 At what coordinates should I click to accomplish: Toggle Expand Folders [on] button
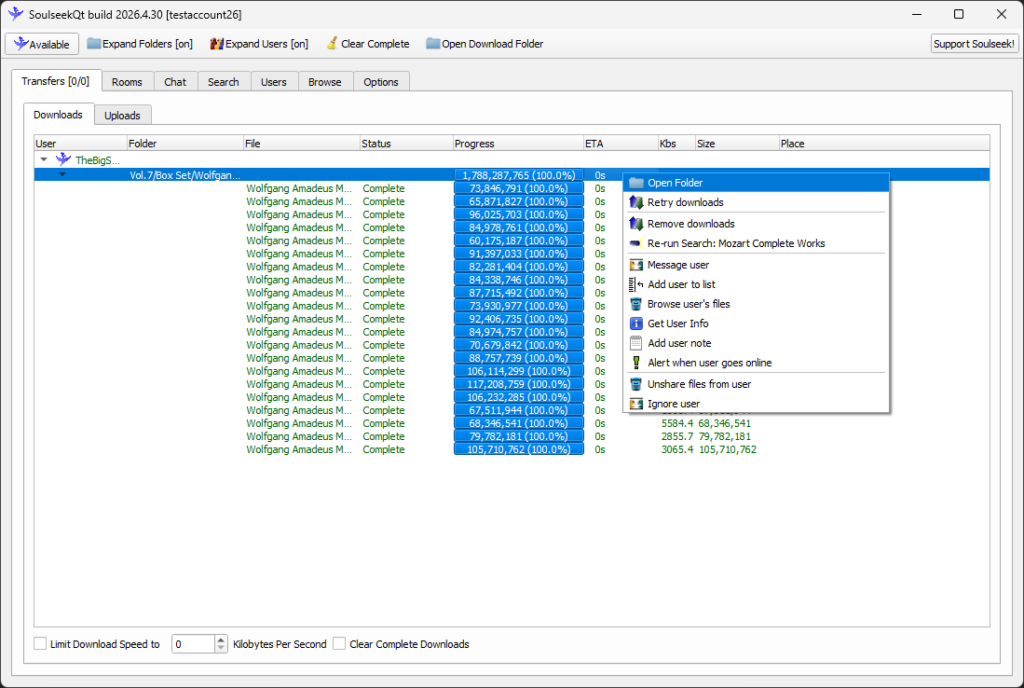click(x=140, y=44)
